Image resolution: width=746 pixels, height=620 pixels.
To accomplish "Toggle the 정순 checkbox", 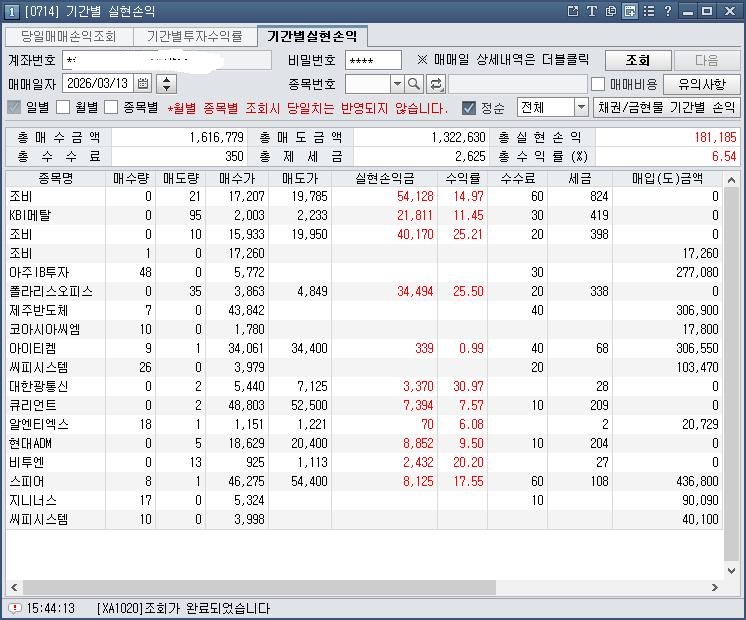I will point(469,108).
